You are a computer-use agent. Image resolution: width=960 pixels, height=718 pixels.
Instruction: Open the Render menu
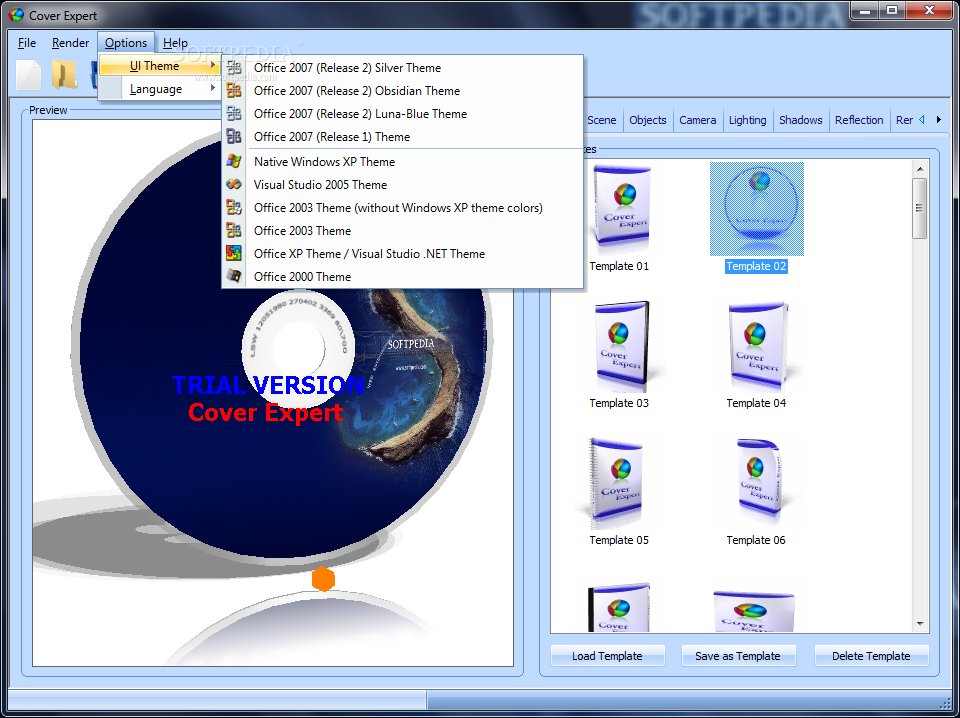(x=70, y=43)
